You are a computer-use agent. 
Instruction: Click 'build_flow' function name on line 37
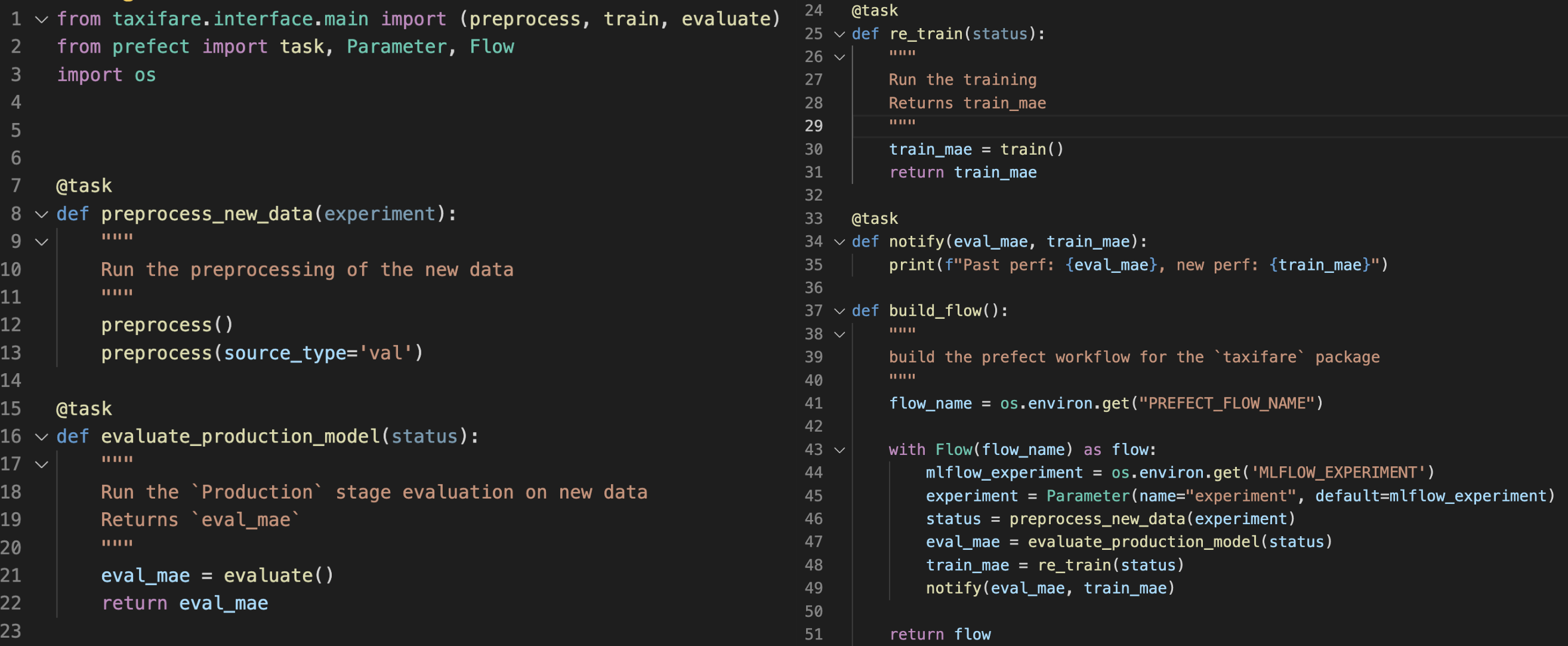935,311
